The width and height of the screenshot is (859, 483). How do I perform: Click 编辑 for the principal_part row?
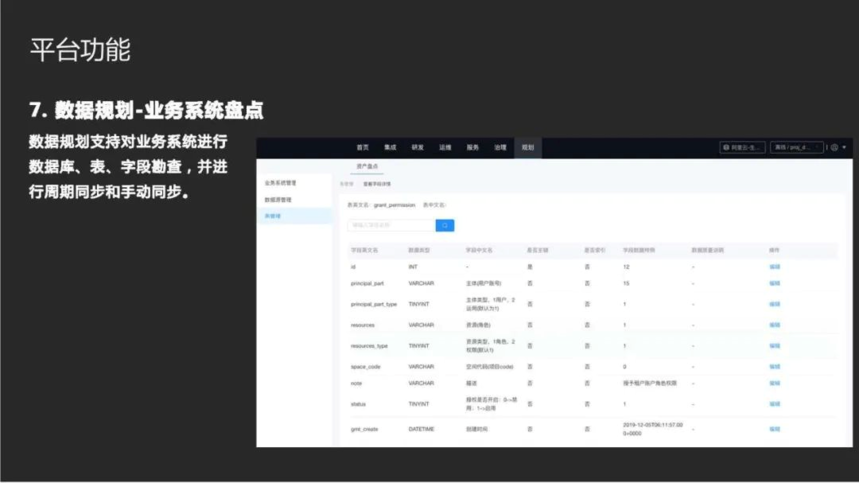[x=775, y=283]
